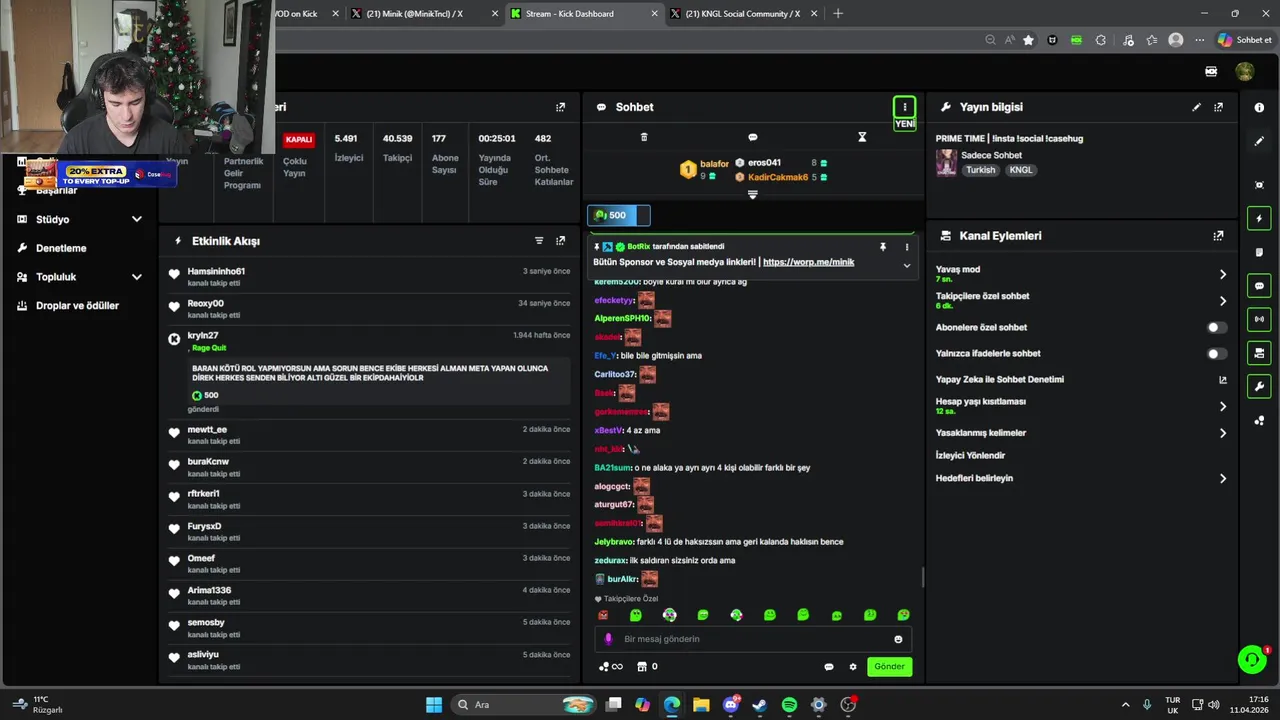
Task: Edit stream info with pencil in Yayın bilgisi
Action: (x=1197, y=107)
